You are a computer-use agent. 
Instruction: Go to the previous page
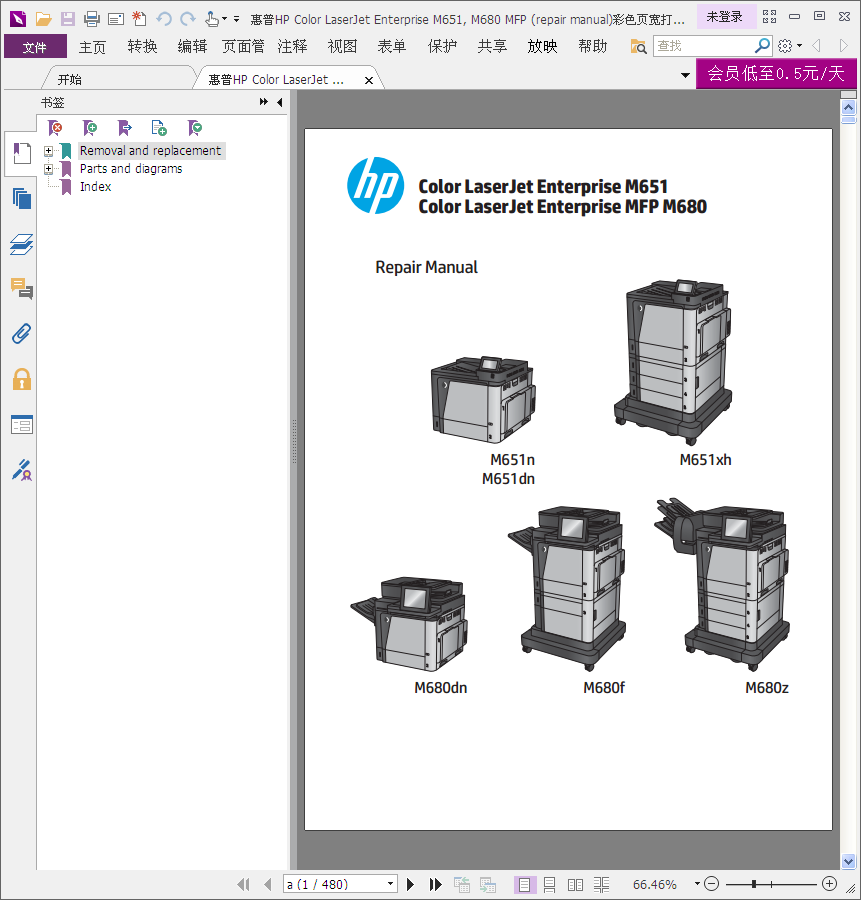tap(267, 885)
